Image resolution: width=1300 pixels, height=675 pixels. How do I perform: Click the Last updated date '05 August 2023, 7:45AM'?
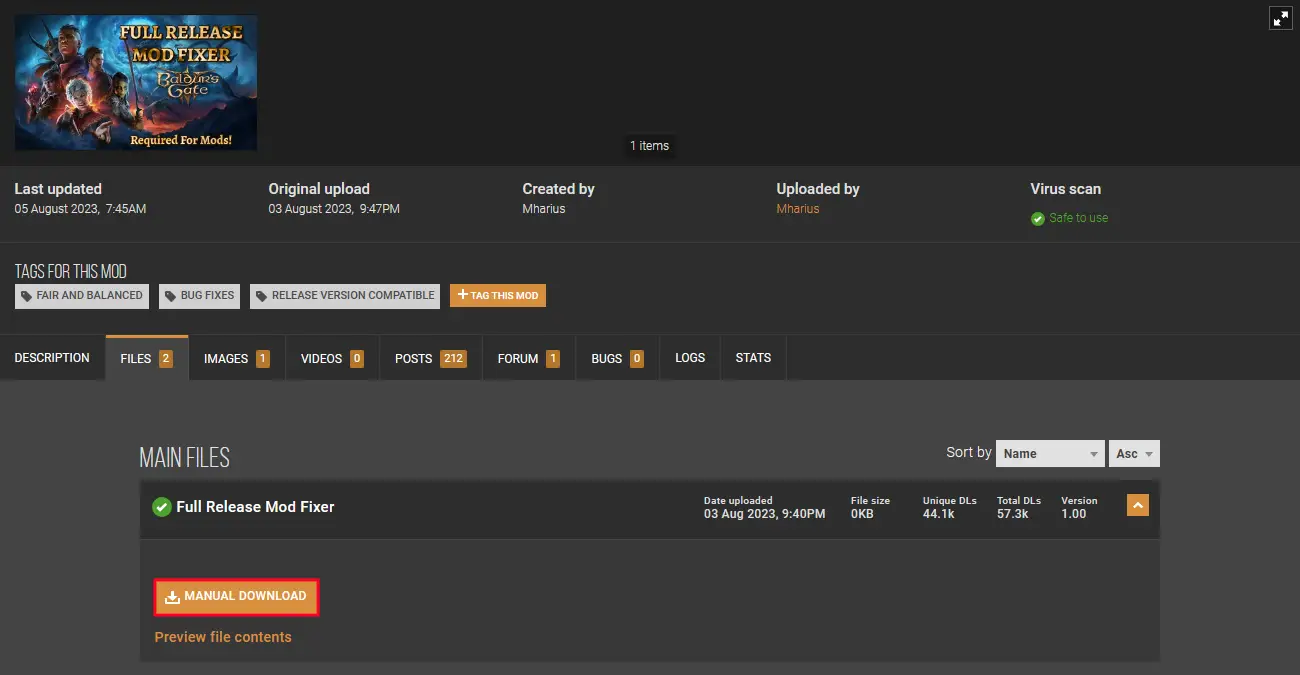[80, 209]
